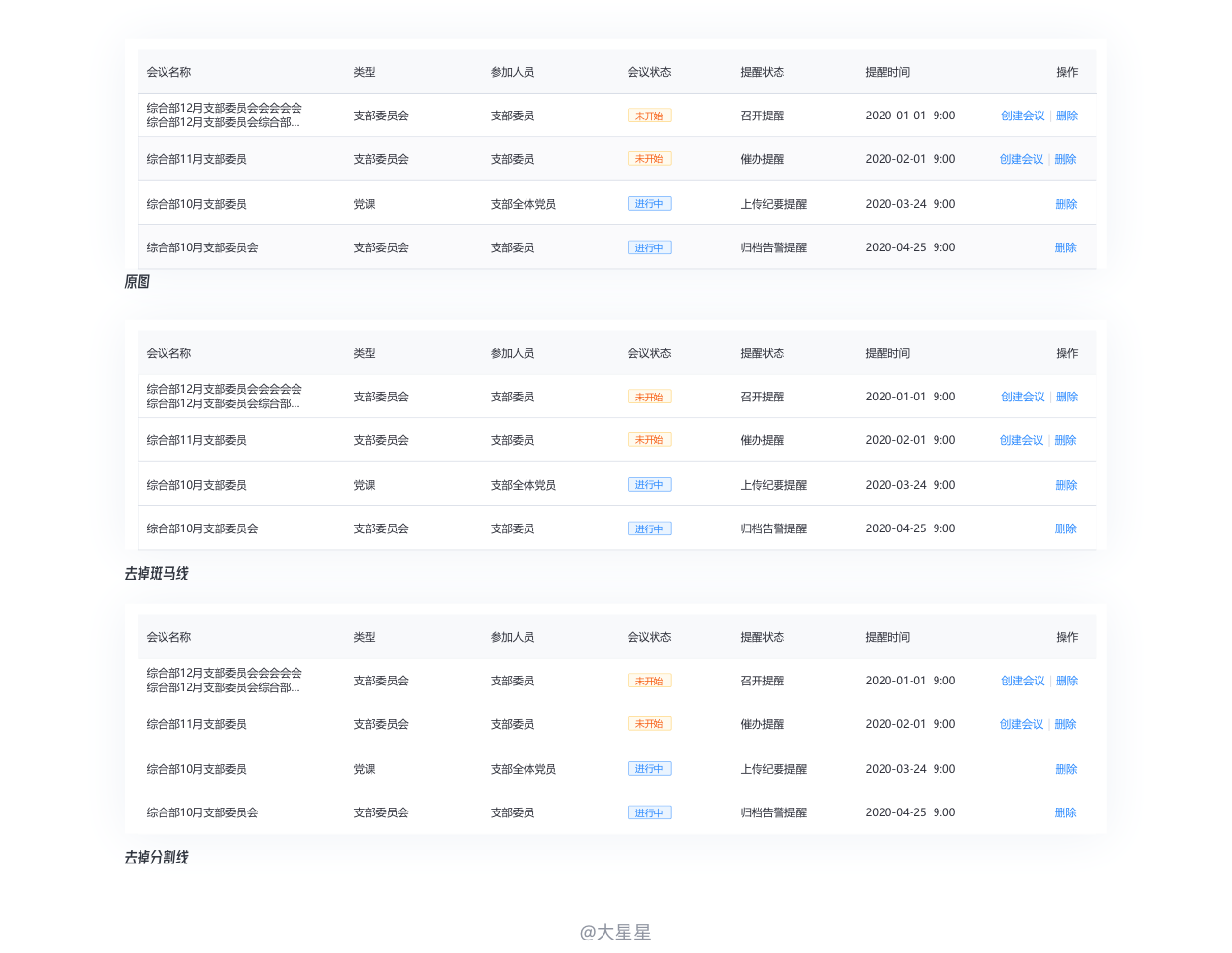Select 上传纪要提醒 cell in 去掉斑马线 table
The width and height of the screenshot is (1232, 953).
pyautogui.click(x=774, y=485)
